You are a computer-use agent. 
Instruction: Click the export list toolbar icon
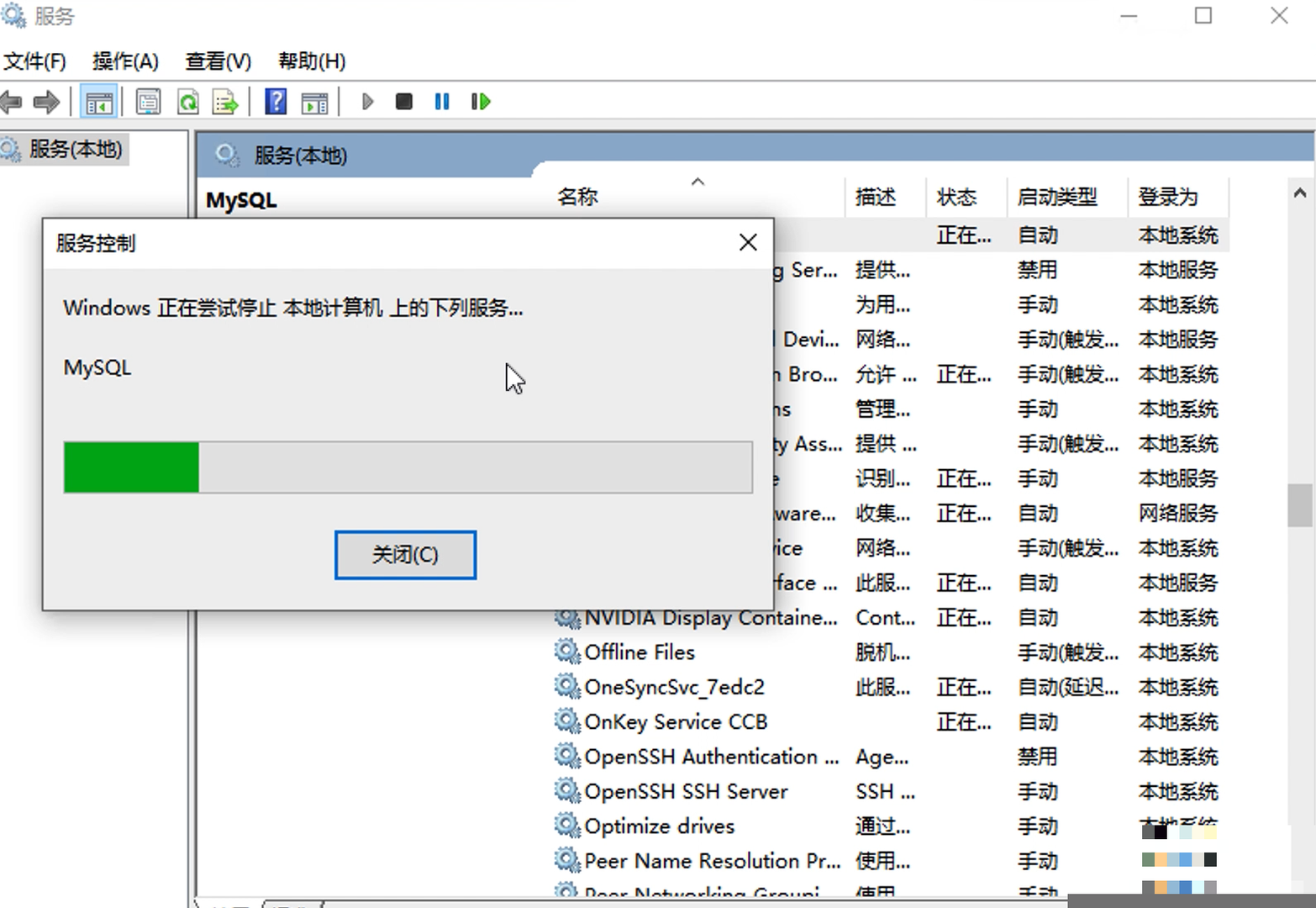click(225, 103)
